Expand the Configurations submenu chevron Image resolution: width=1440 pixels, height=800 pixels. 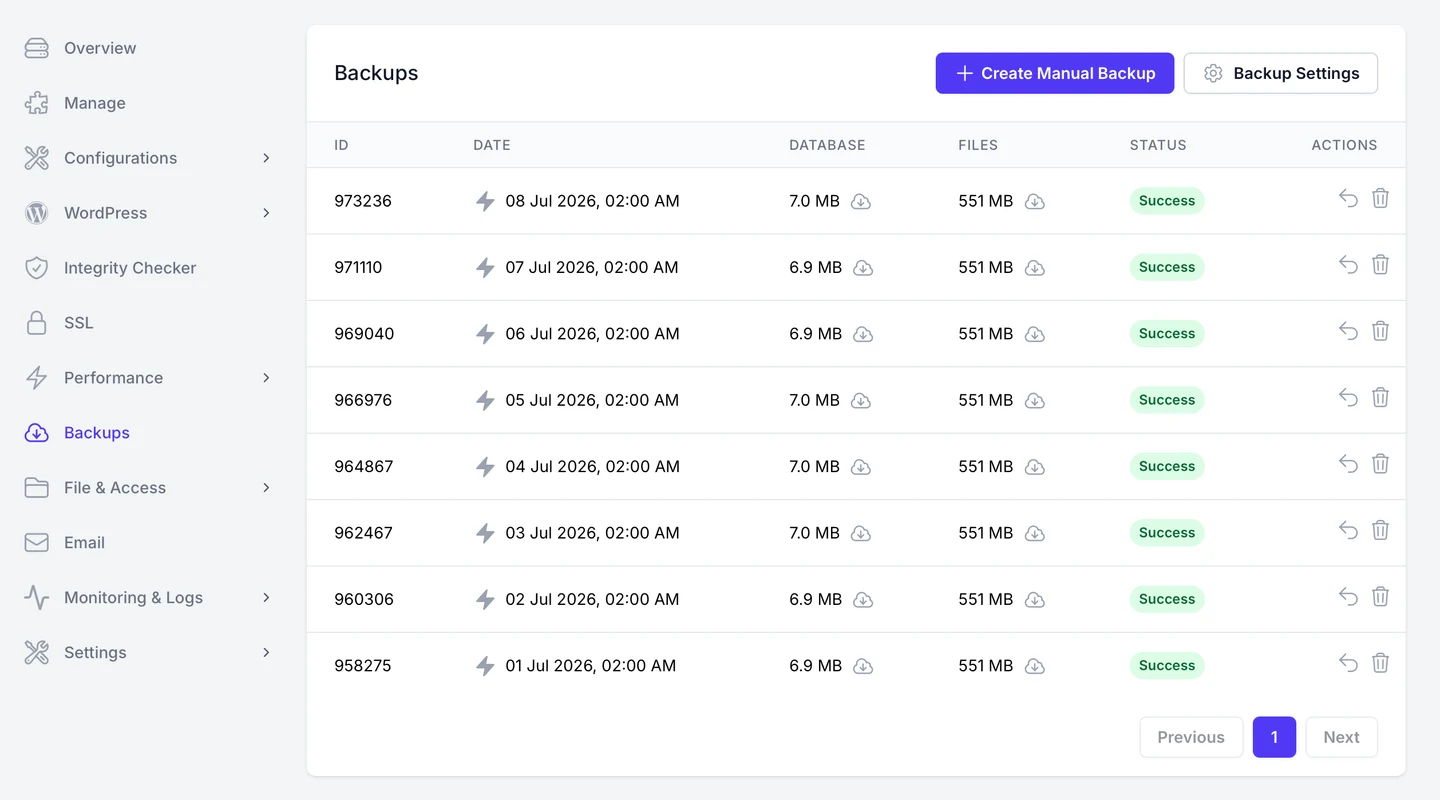tap(266, 158)
